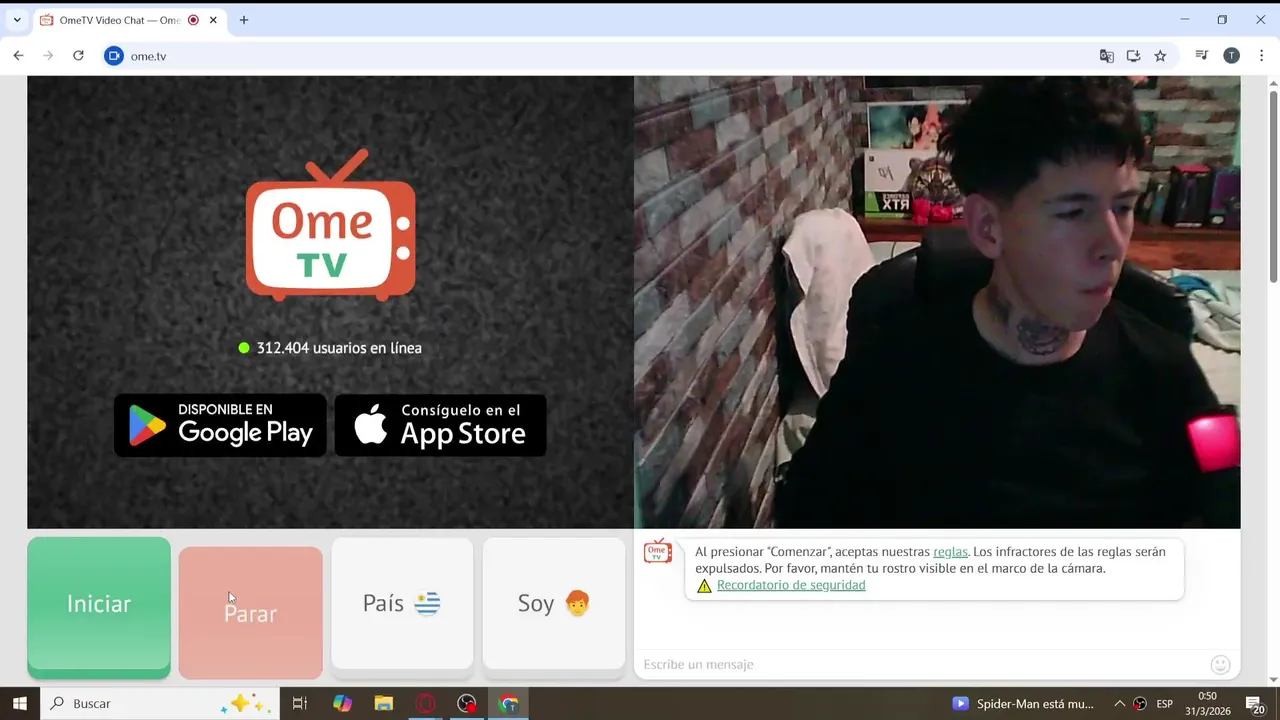This screenshot has height=720, width=1280.
Task: Open the Spider-Man news widget
Action: pos(1023,704)
